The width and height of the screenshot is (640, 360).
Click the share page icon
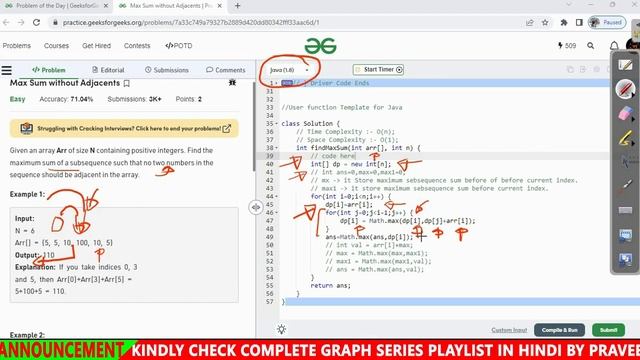click(x=529, y=22)
